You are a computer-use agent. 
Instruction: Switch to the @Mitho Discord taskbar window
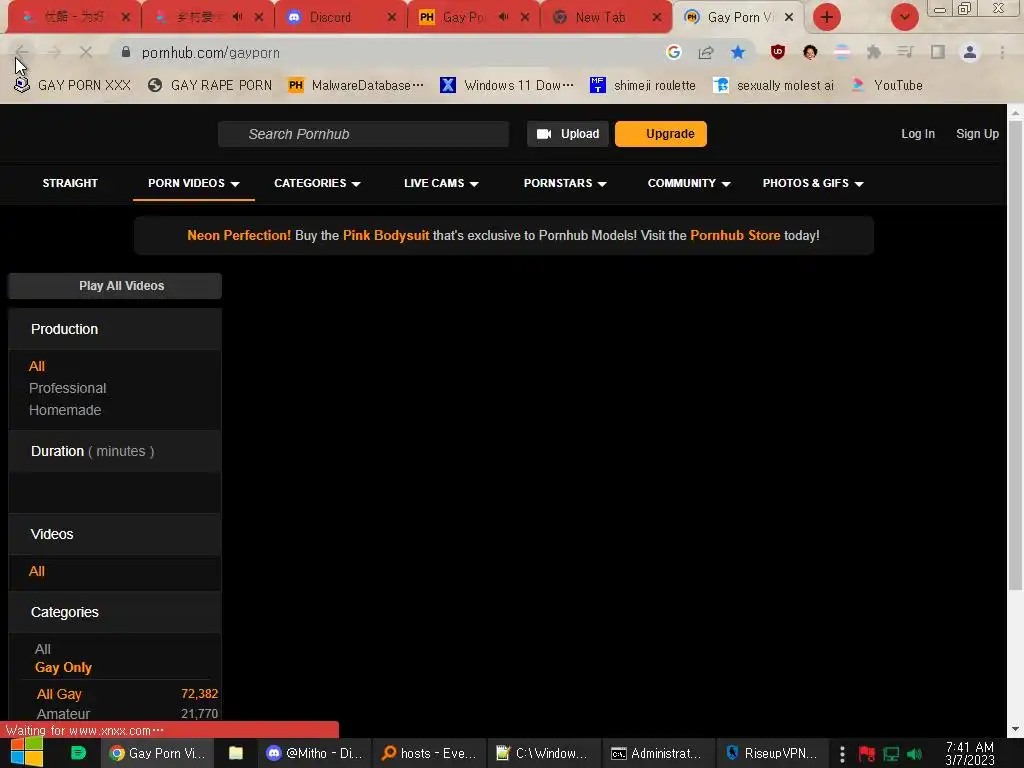[315, 754]
